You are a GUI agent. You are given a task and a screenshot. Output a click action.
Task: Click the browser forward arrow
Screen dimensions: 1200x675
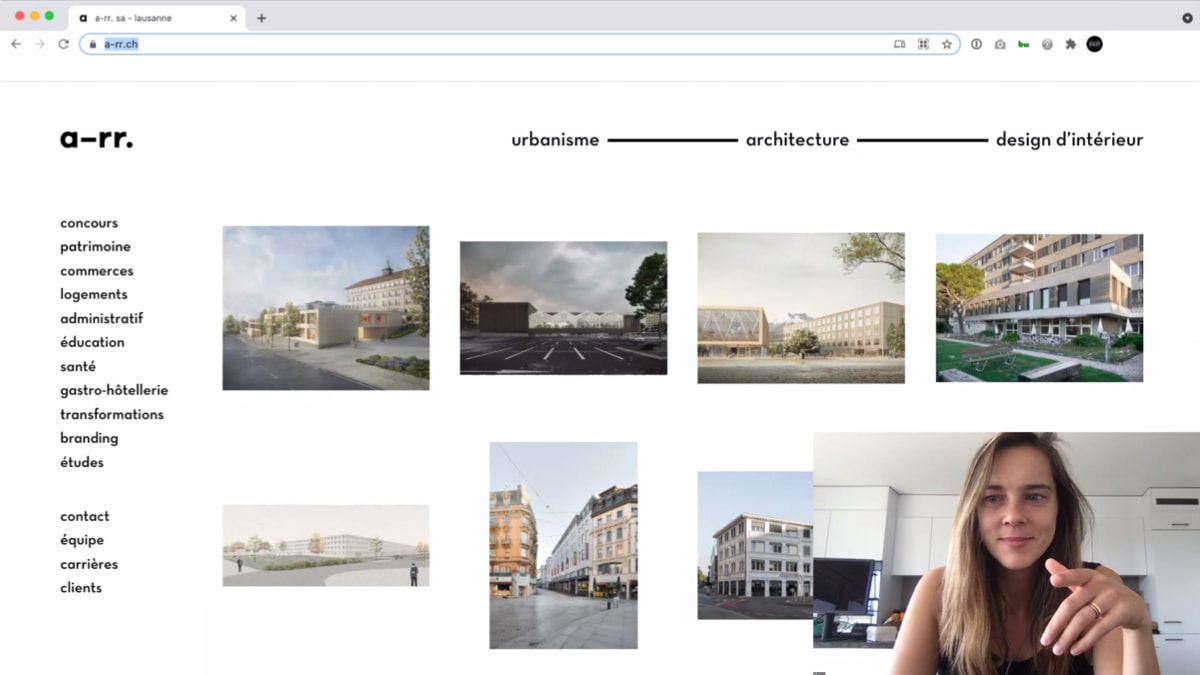point(40,44)
